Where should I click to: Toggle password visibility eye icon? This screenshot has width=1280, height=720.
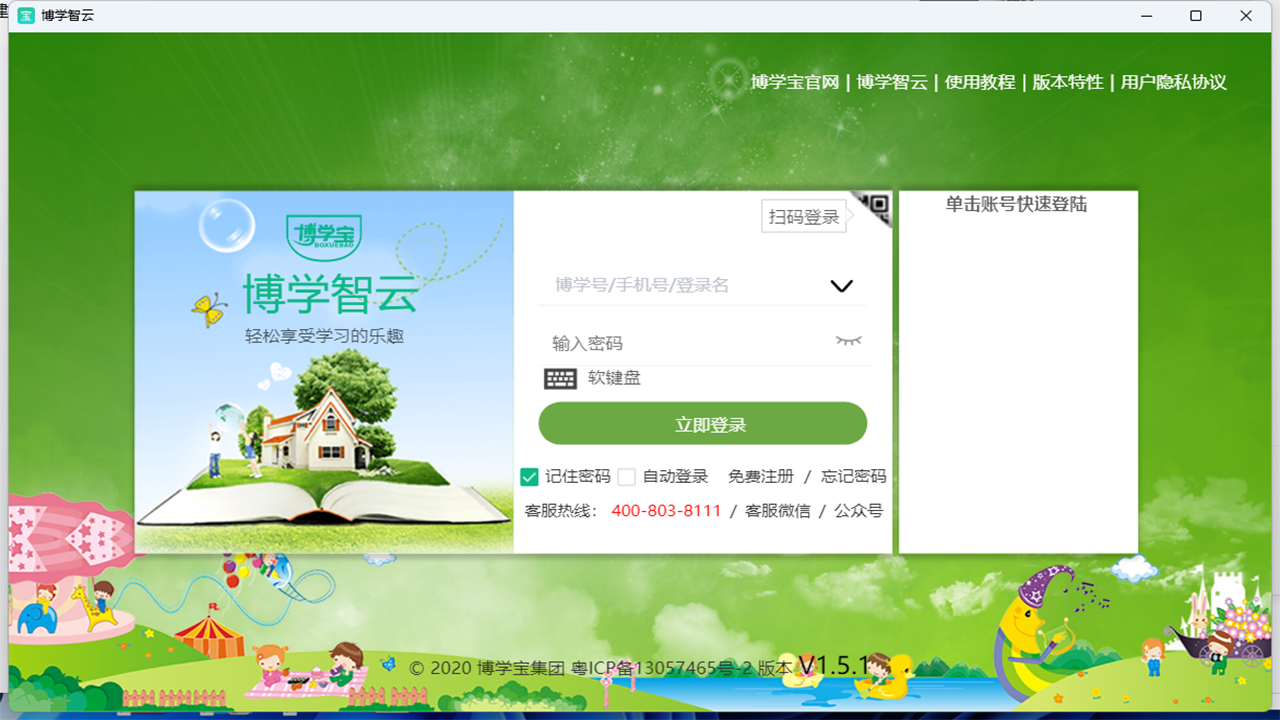pyautogui.click(x=848, y=342)
